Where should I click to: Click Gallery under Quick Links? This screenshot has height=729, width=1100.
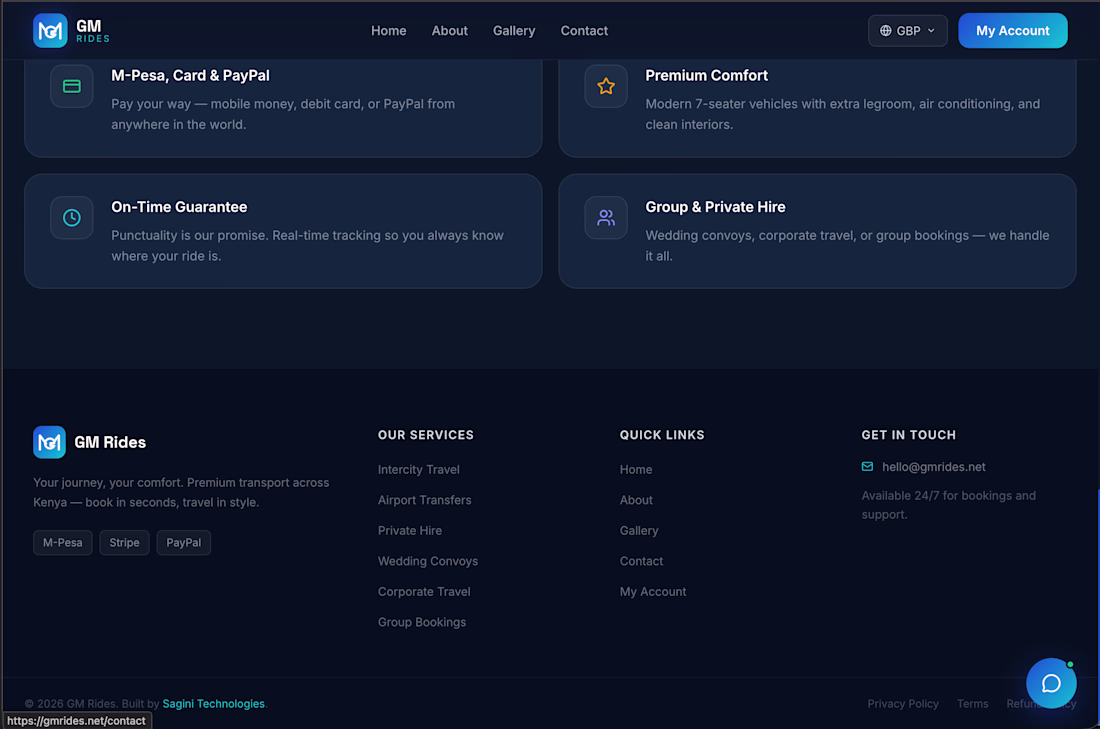click(639, 530)
